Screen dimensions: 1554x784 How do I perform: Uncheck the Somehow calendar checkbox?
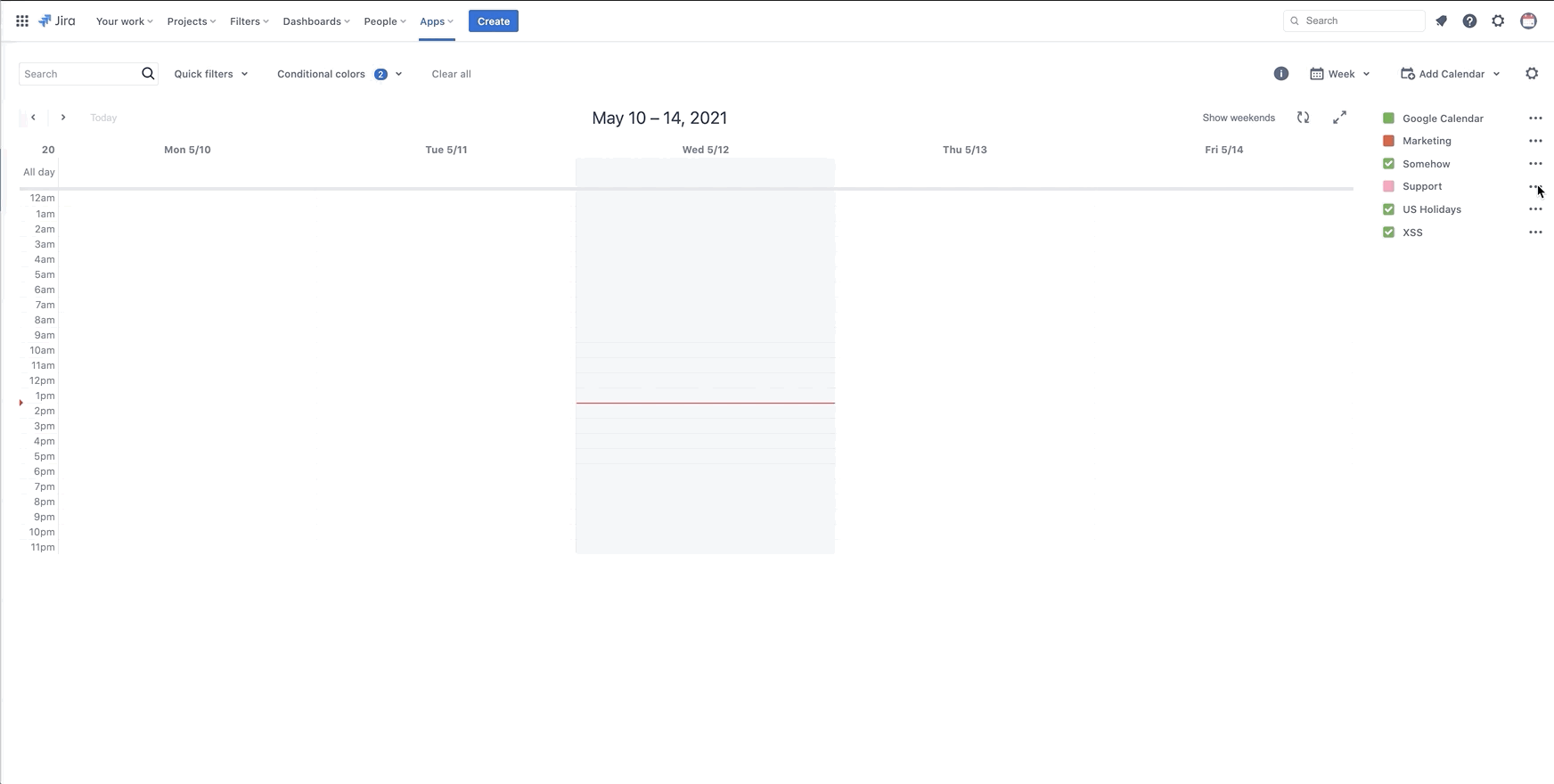click(1388, 164)
